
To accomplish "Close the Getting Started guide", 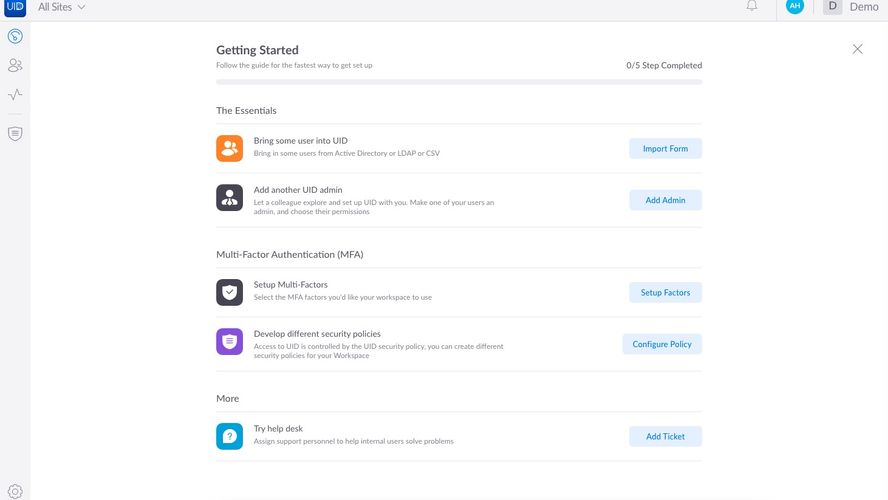I will [857, 49].
